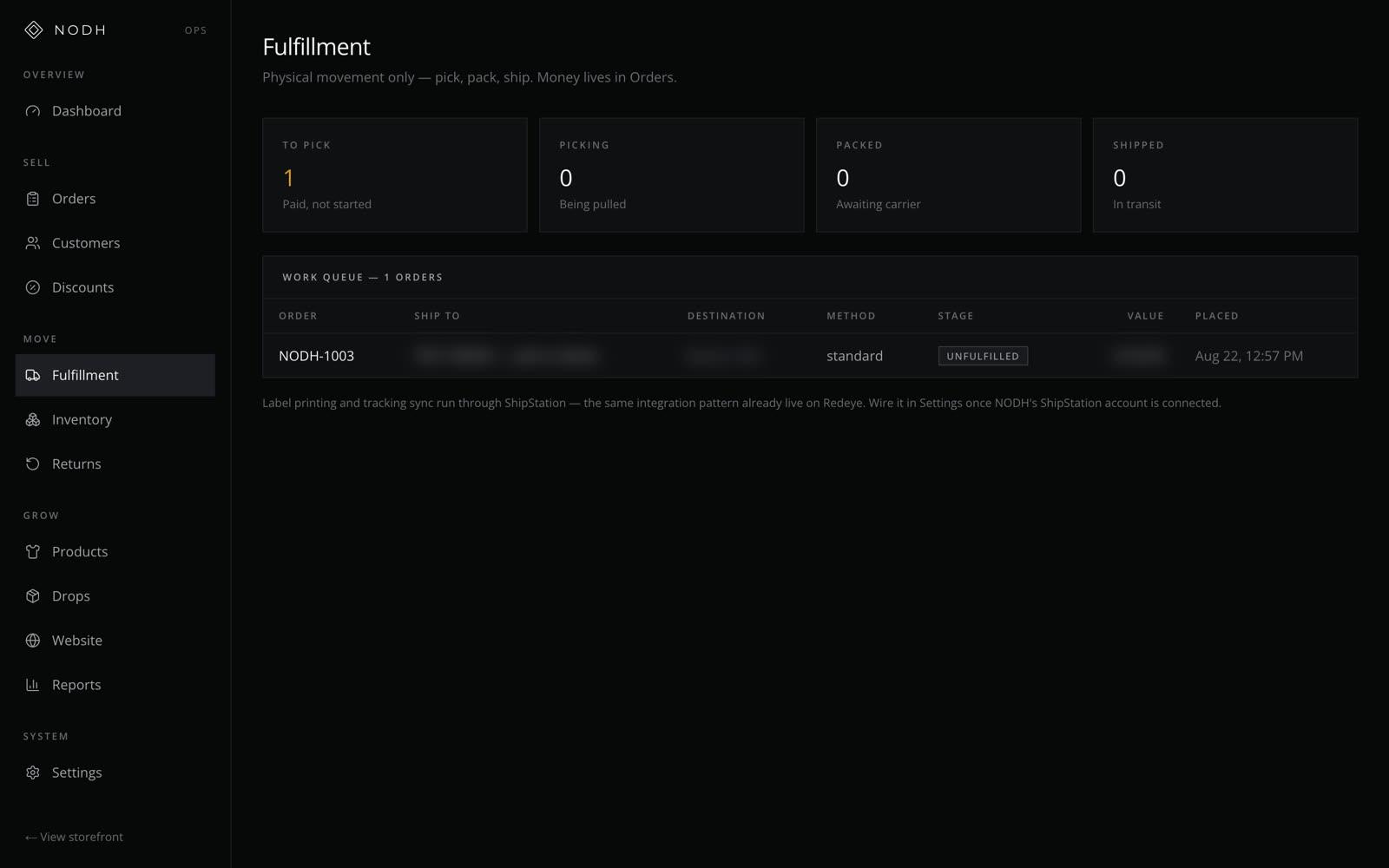Screen dimensions: 1389x868
Task: Open the Returns page
Action: [115, 464]
